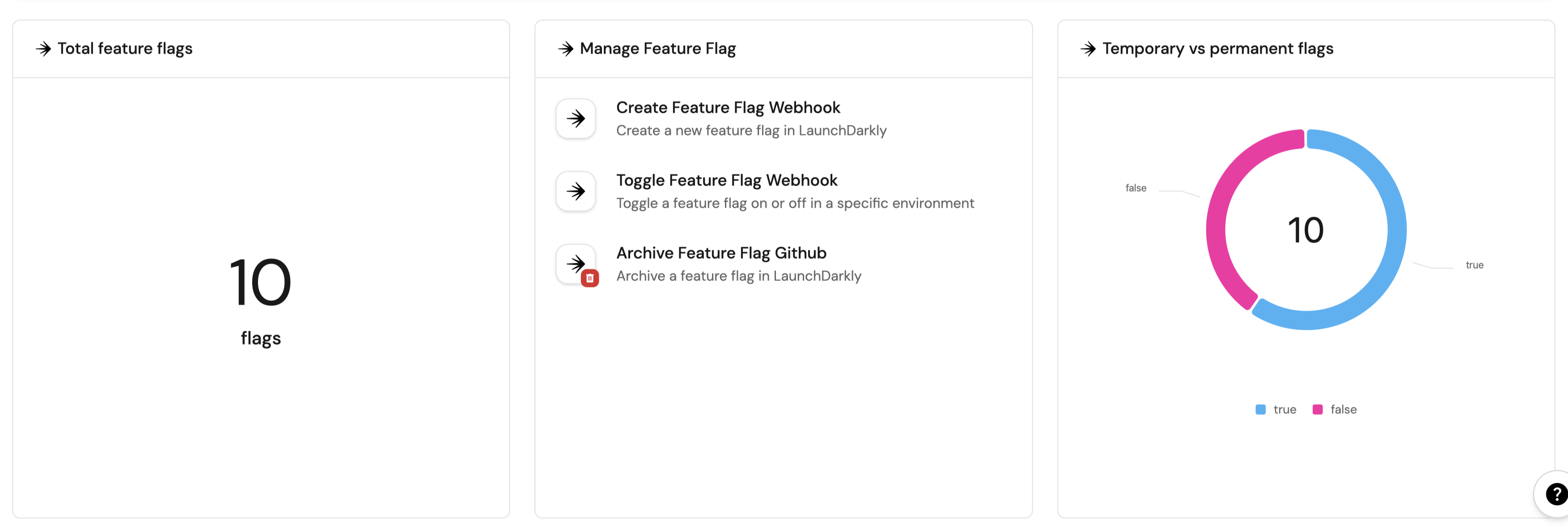
Task: Open the Create Feature Flag Webhook action
Action: tap(728, 108)
